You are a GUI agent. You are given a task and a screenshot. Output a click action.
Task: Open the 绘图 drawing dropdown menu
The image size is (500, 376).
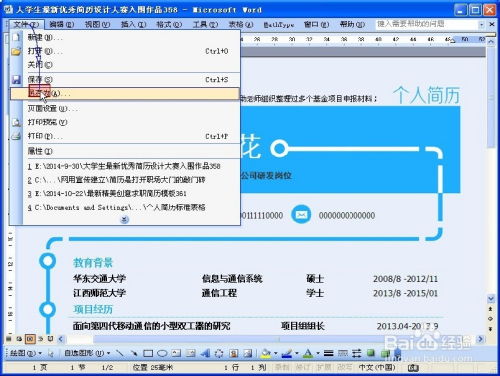(25, 353)
